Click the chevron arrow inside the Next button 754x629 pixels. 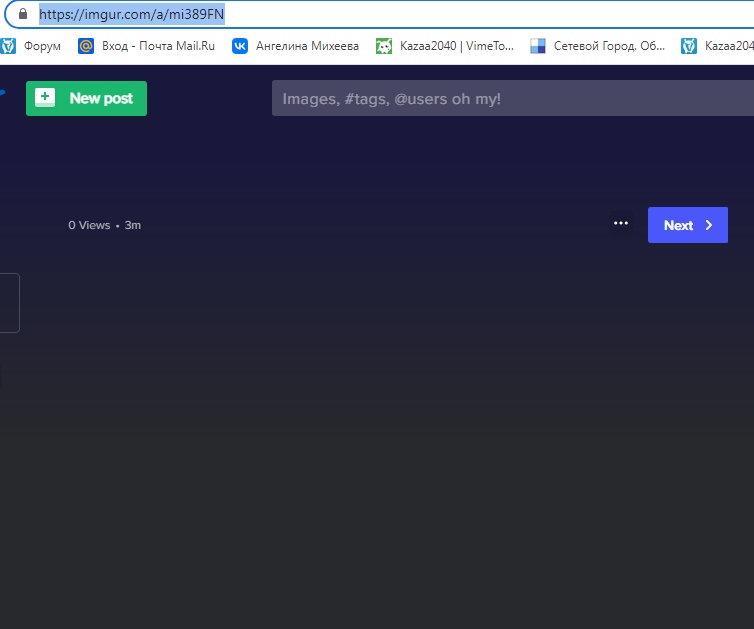pyautogui.click(x=709, y=225)
